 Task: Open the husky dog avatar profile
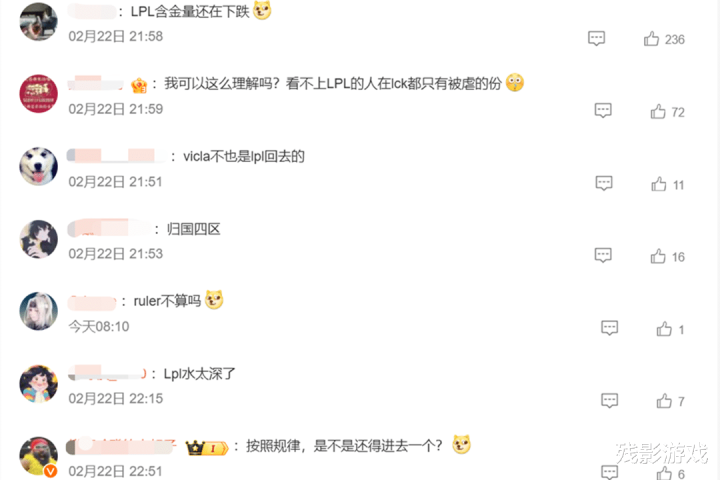click(x=39, y=166)
